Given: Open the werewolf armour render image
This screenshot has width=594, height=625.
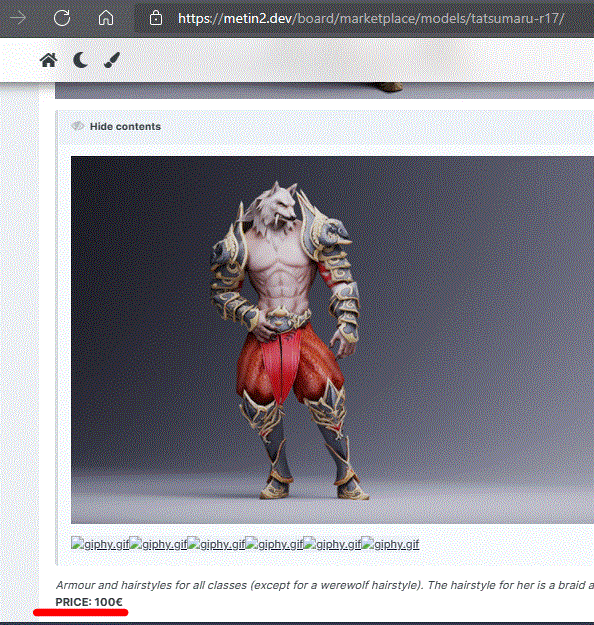Looking at the screenshot, I should (332, 340).
